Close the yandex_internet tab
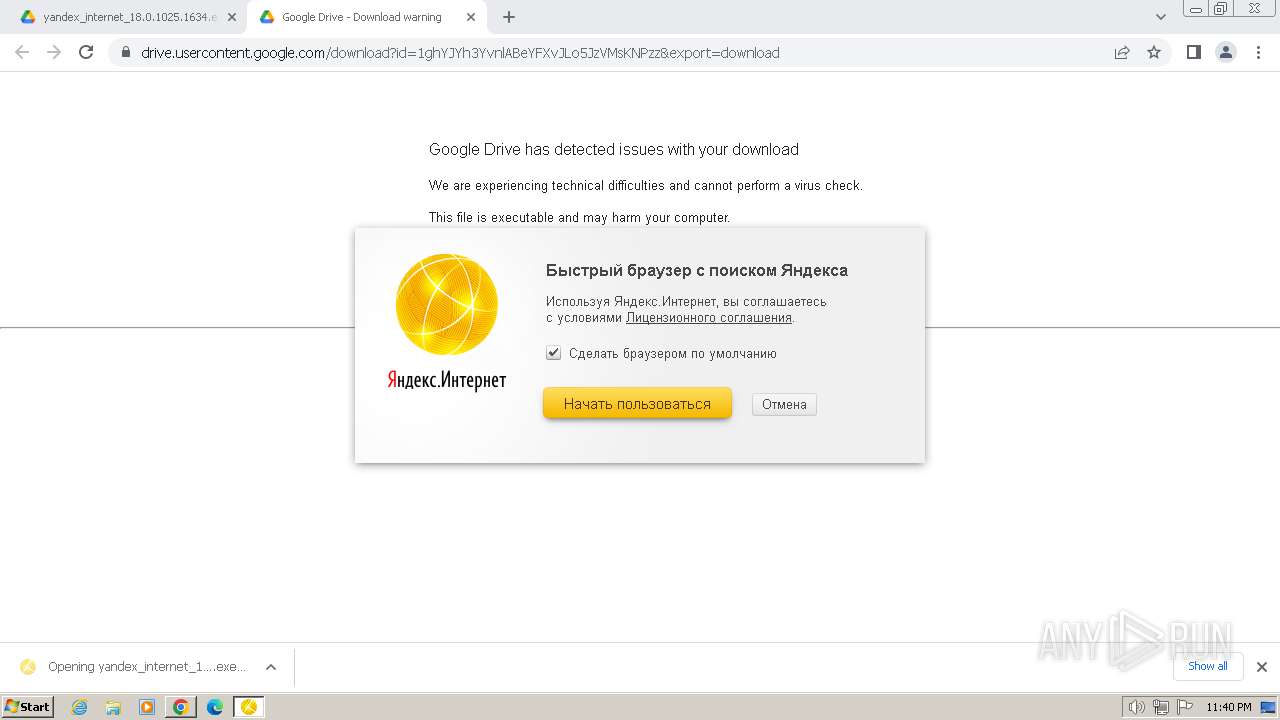 [232, 17]
